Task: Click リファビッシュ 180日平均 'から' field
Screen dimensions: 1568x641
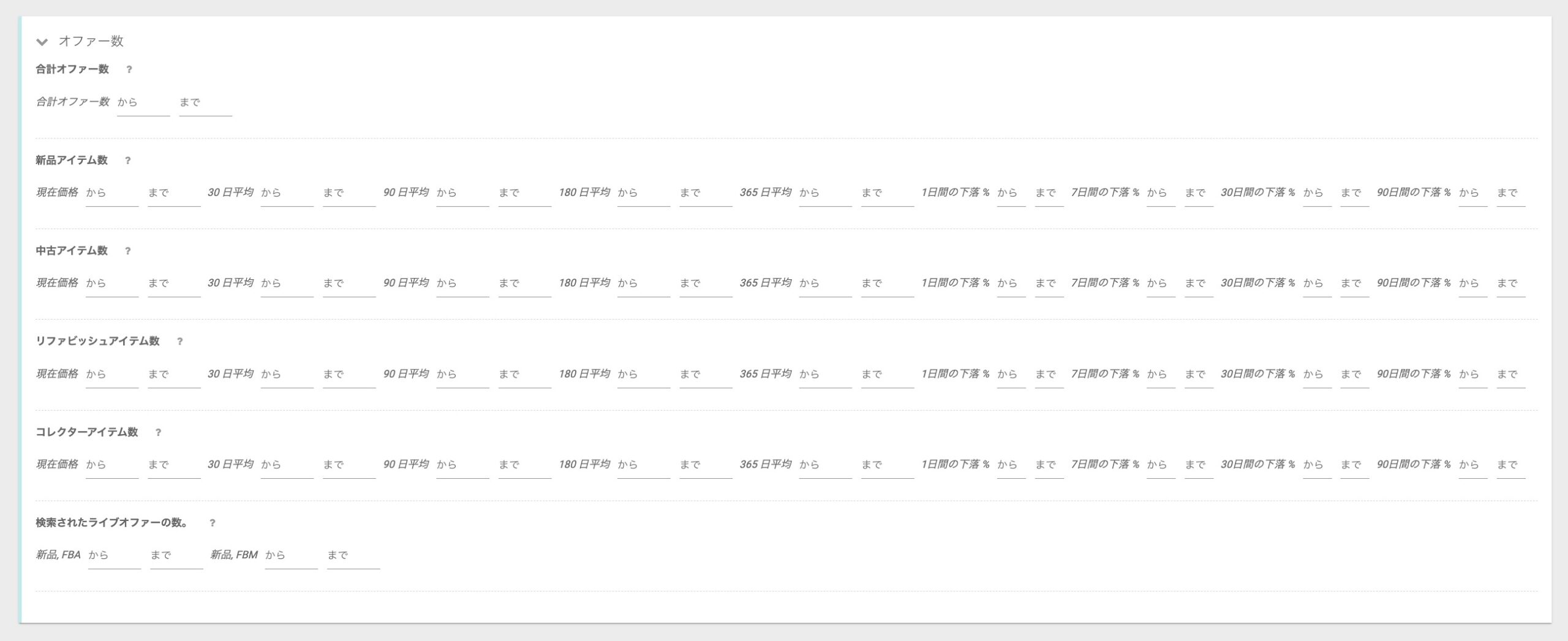Action: (x=644, y=375)
